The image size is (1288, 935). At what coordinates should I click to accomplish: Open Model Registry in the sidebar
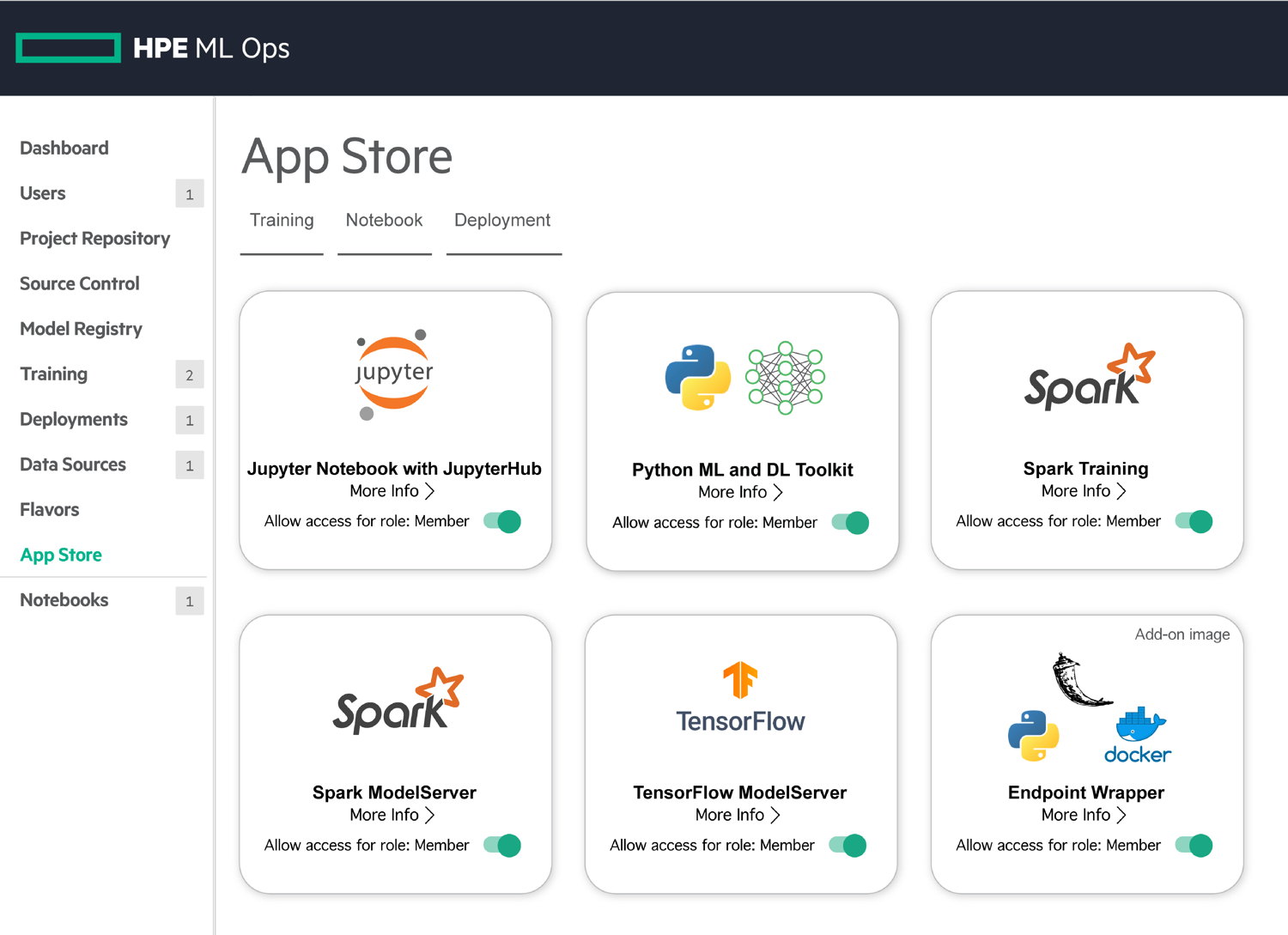[81, 329]
